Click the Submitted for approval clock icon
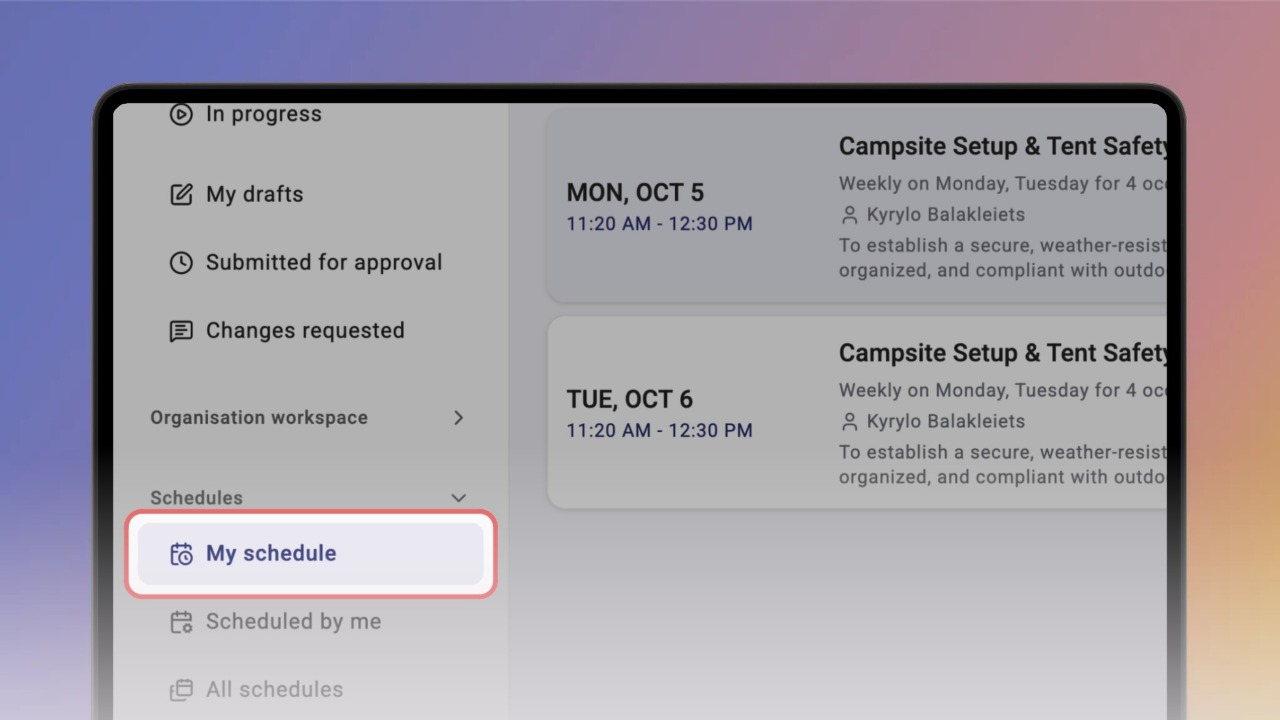Viewport: 1280px width, 720px height. pyautogui.click(x=181, y=262)
